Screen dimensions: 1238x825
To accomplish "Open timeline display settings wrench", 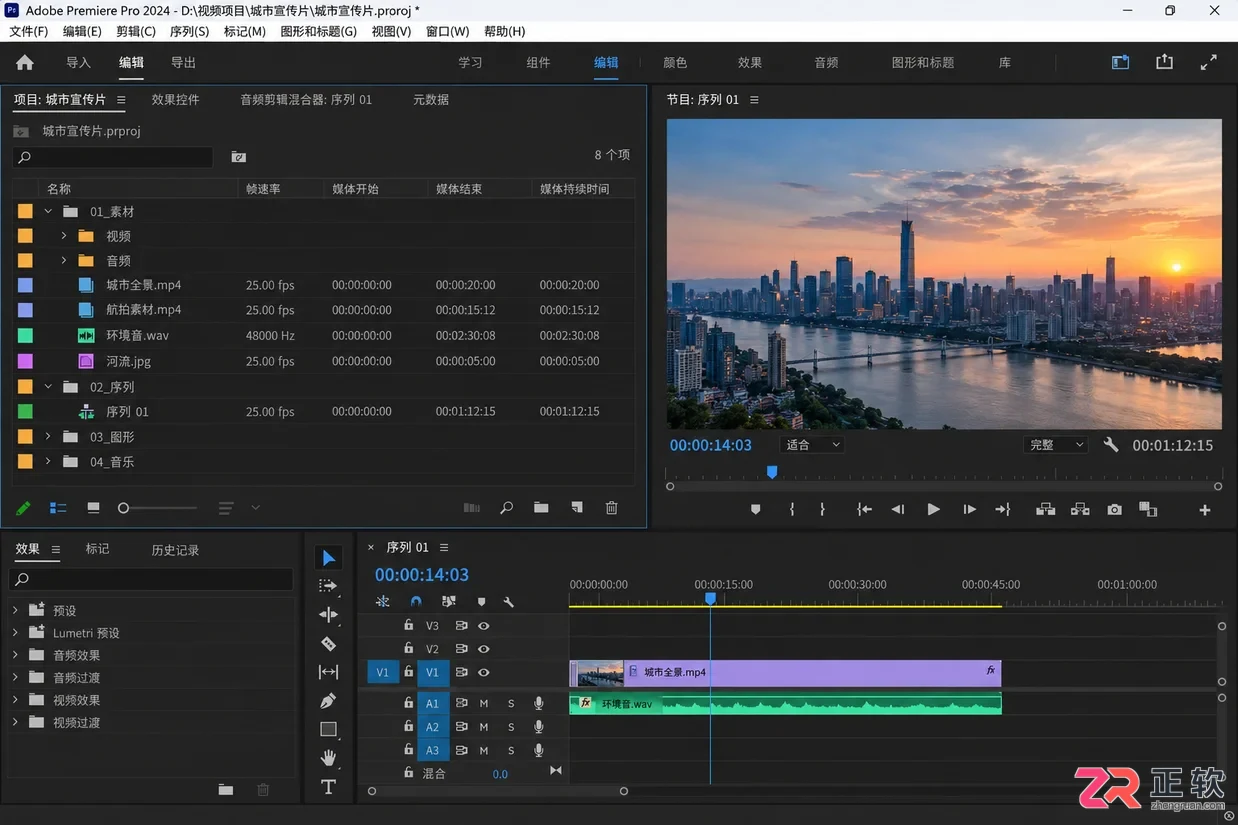I will [x=509, y=602].
